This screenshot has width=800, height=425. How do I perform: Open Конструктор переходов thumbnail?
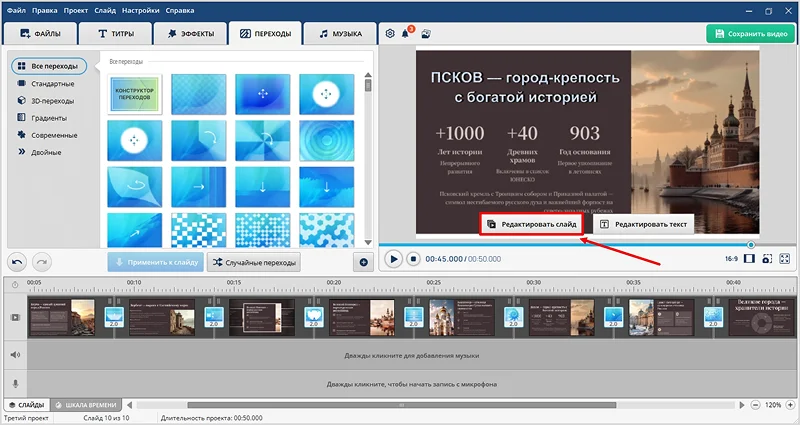point(135,94)
